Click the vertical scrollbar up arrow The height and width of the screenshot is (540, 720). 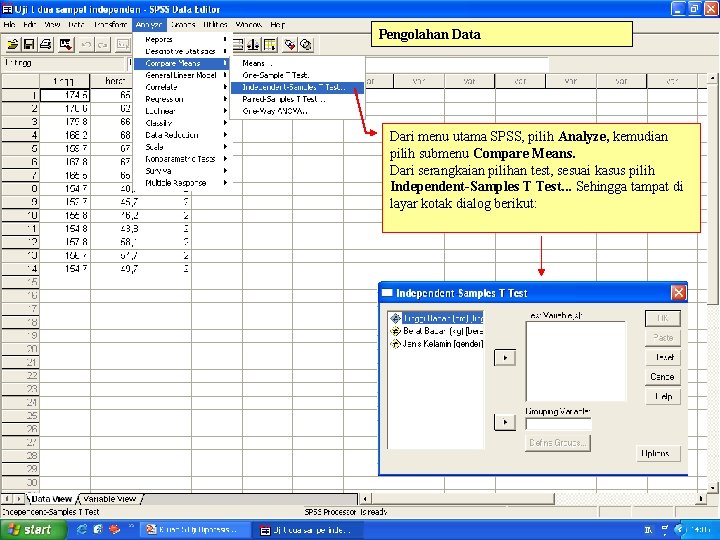click(x=713, y=79)
